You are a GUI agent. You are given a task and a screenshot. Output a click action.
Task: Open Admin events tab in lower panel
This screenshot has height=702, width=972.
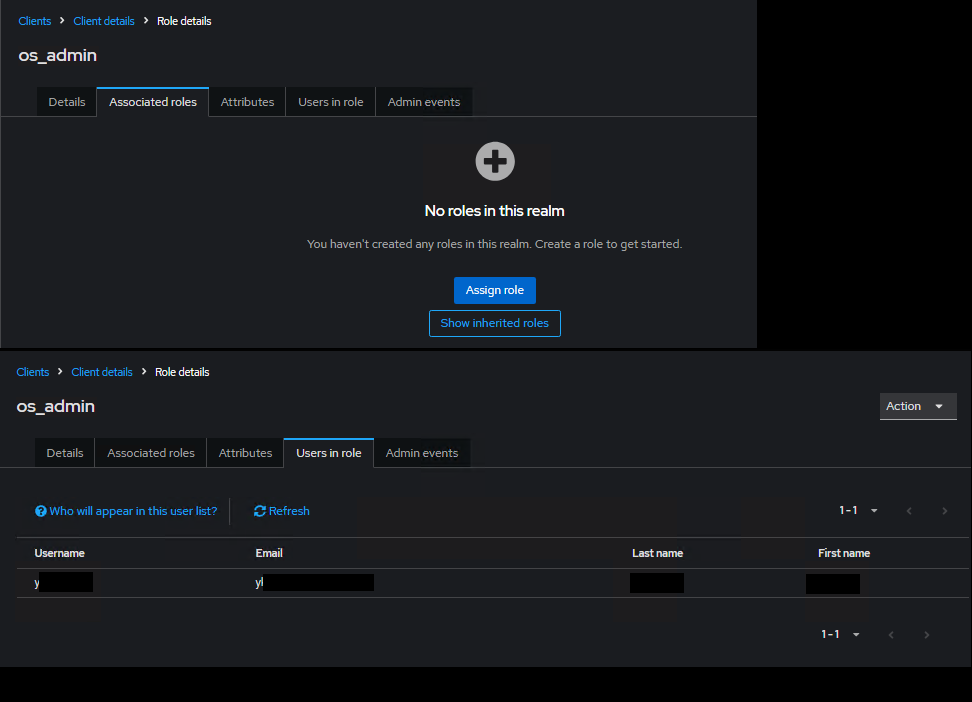point(422,453)
